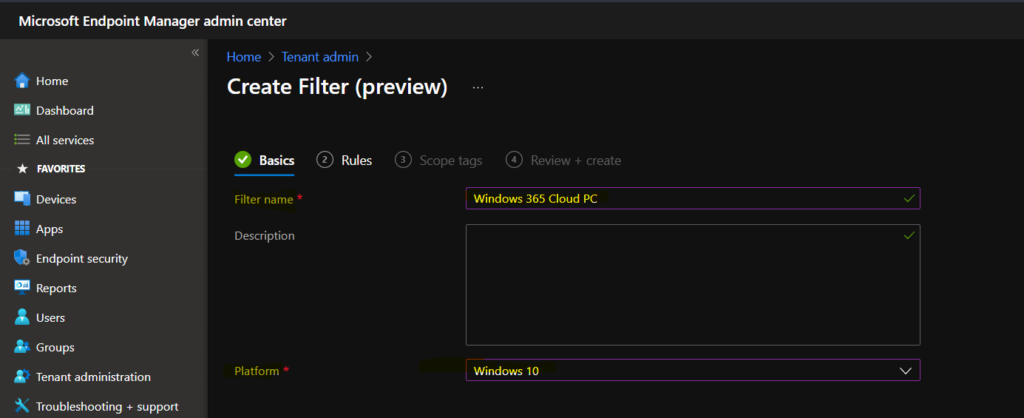This screenshot has width=1024, height=418.
Task: Select the Basics tab
Action: click(264, 161)
